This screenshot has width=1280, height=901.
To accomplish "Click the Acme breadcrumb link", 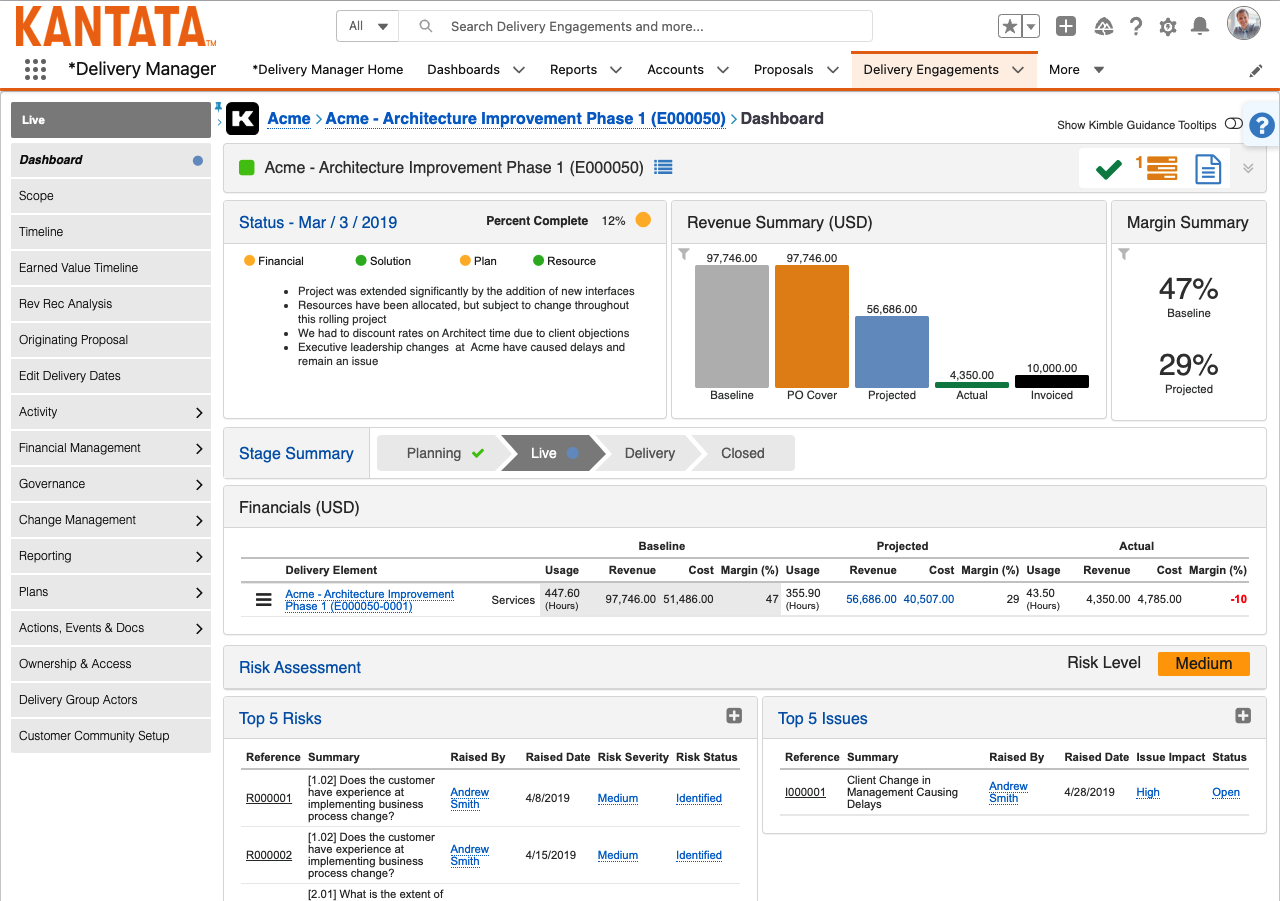I will pyautogui.click(x=289, y=118).
